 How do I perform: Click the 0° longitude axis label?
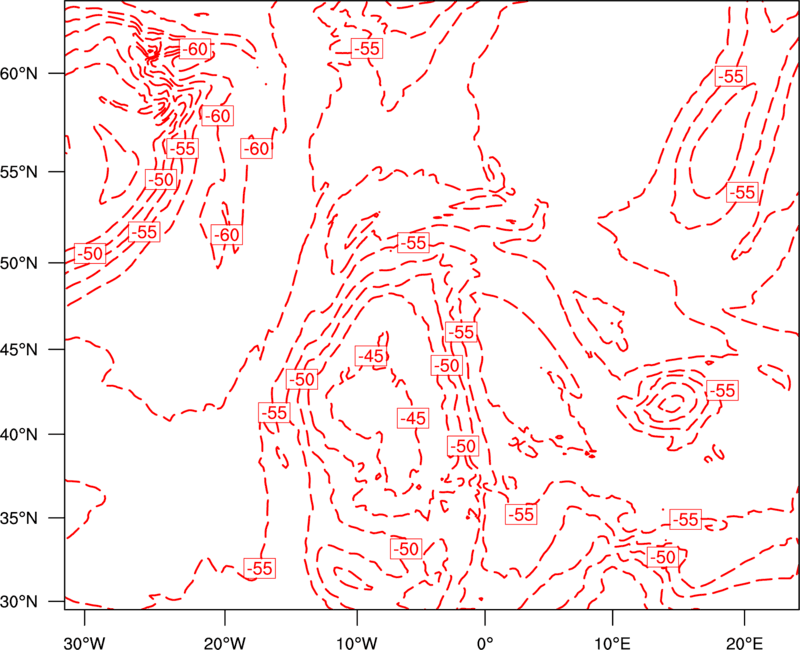click(485, 642)
